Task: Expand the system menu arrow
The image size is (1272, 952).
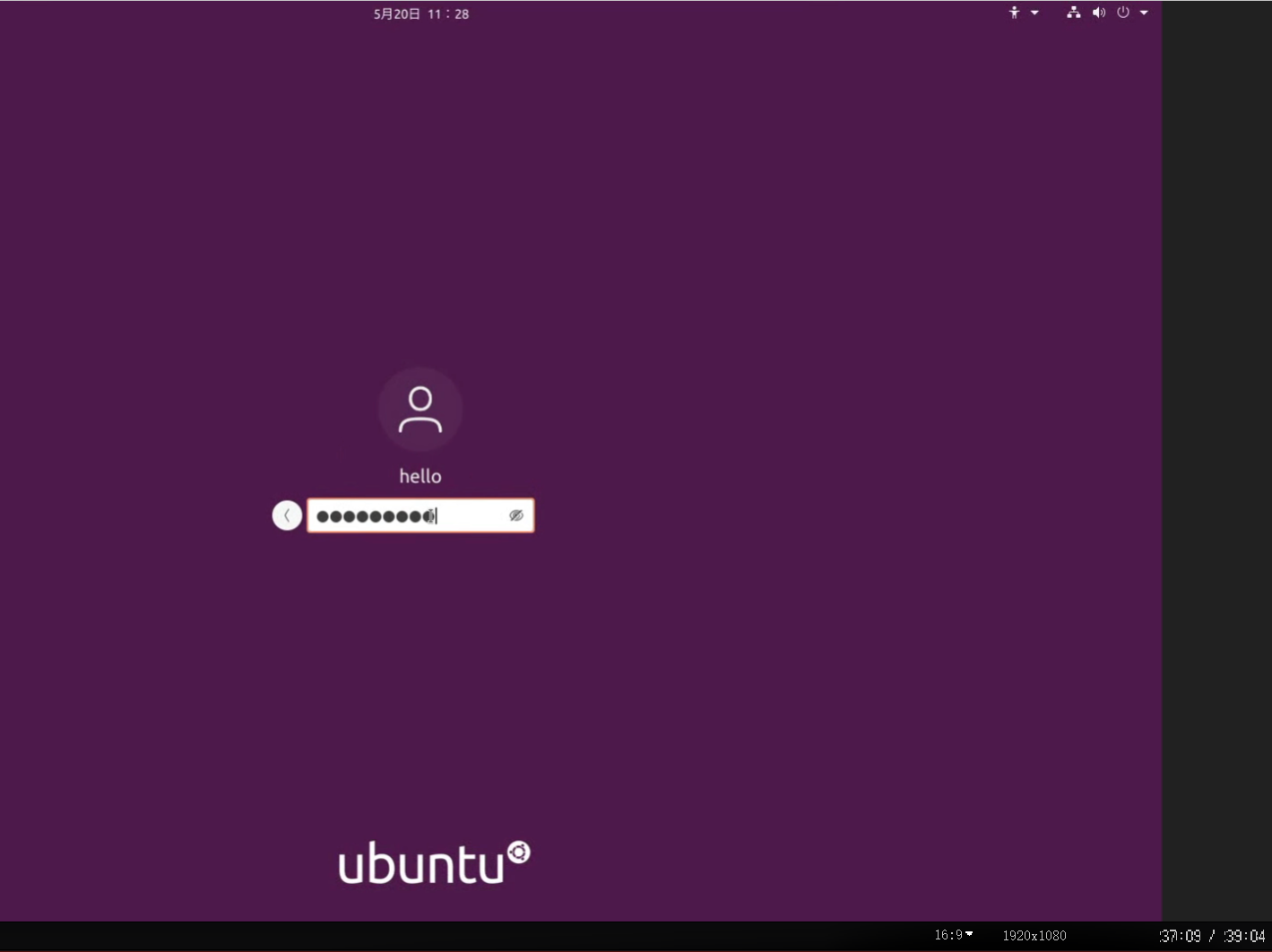Action: point(1144,13)
